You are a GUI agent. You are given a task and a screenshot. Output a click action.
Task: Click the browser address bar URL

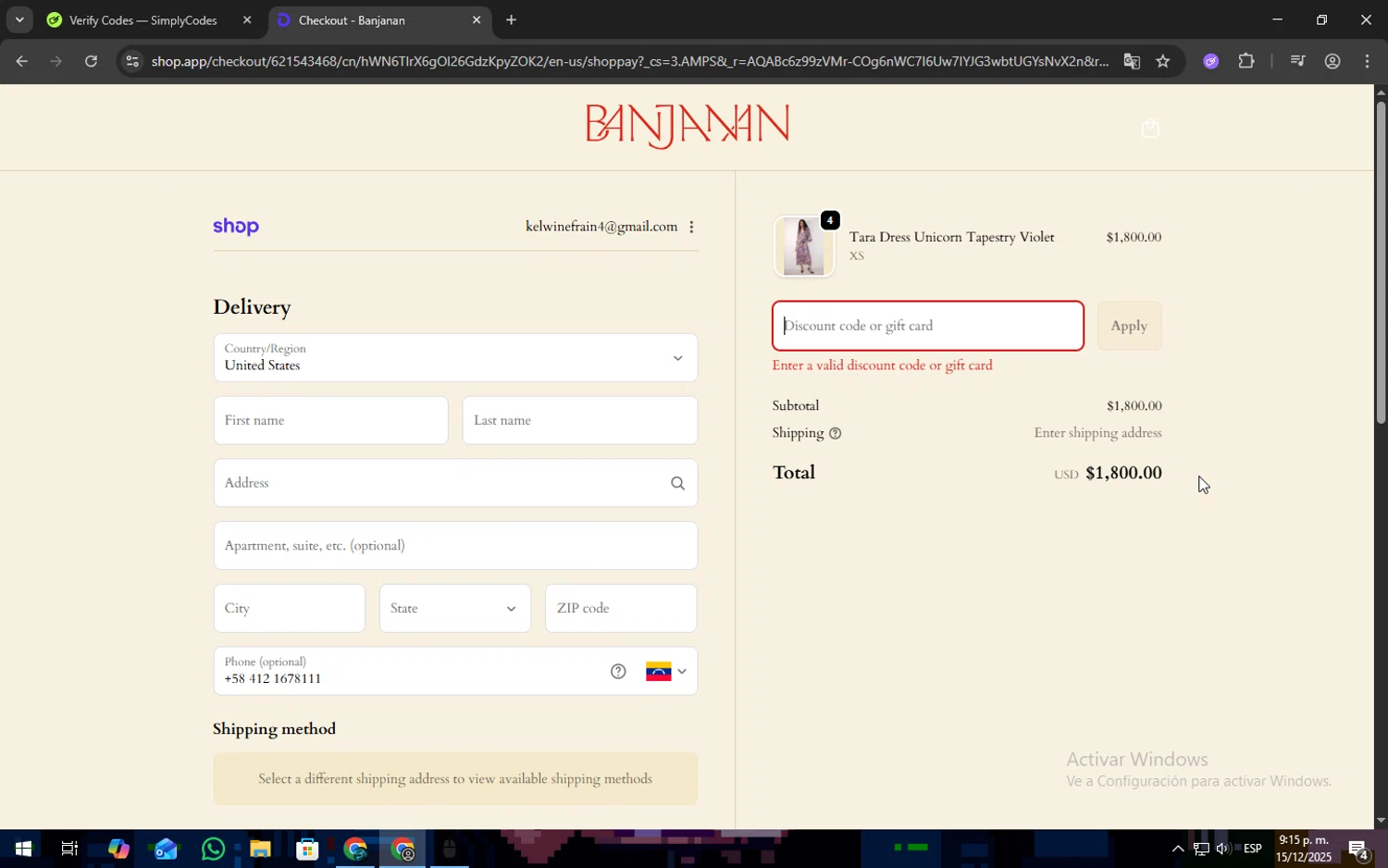629,61
